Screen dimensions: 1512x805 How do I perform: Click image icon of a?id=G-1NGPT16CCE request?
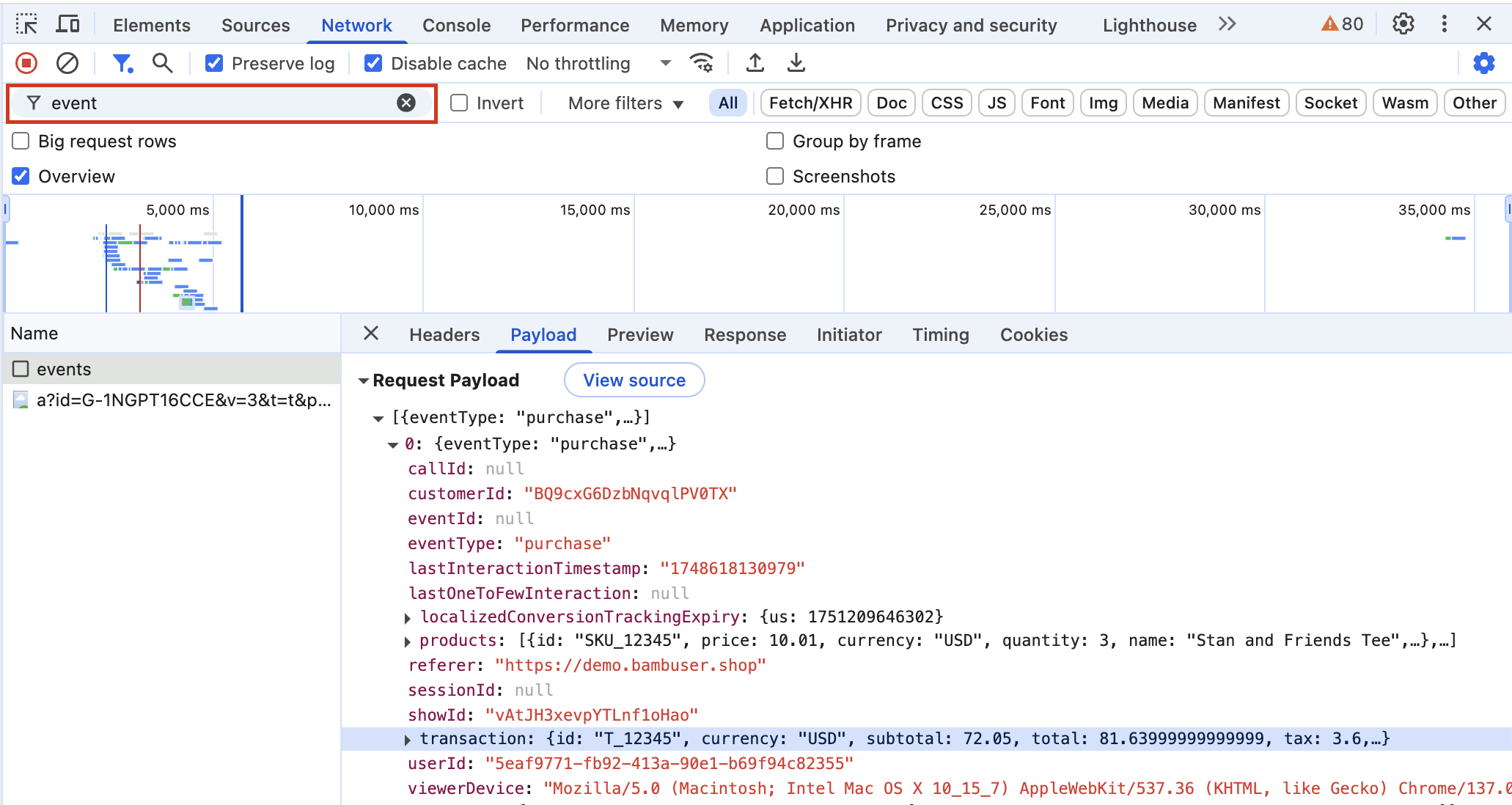21,400
